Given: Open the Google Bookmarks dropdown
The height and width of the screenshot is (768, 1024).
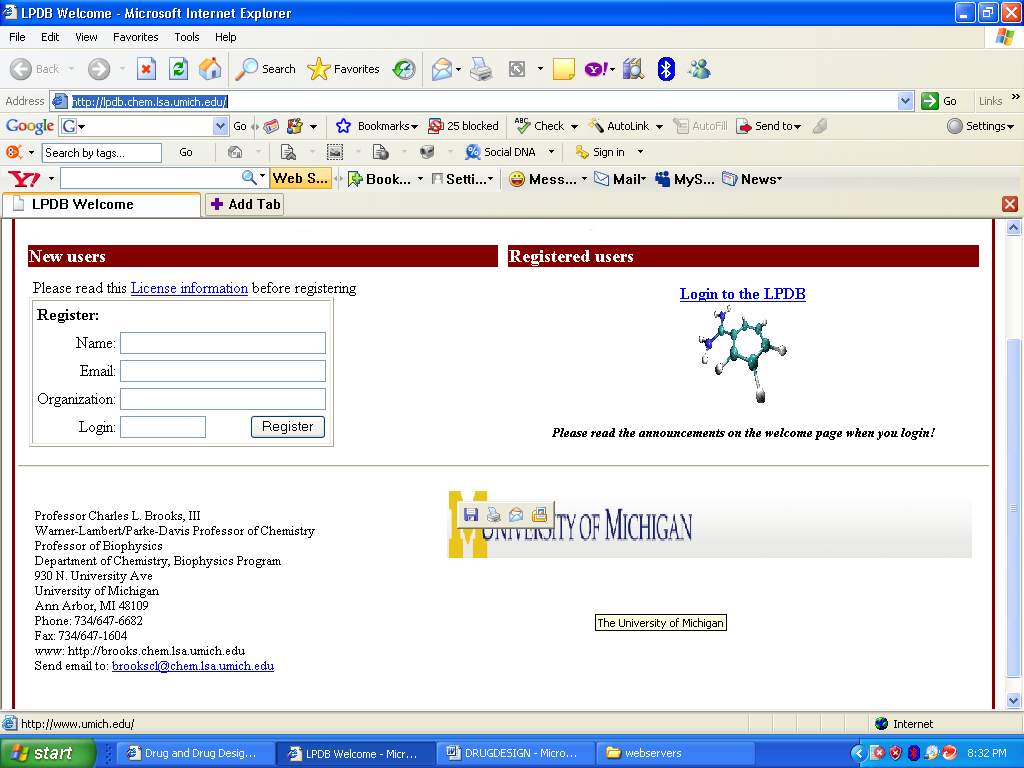Looking at the screenshot, I should (377, 126).
